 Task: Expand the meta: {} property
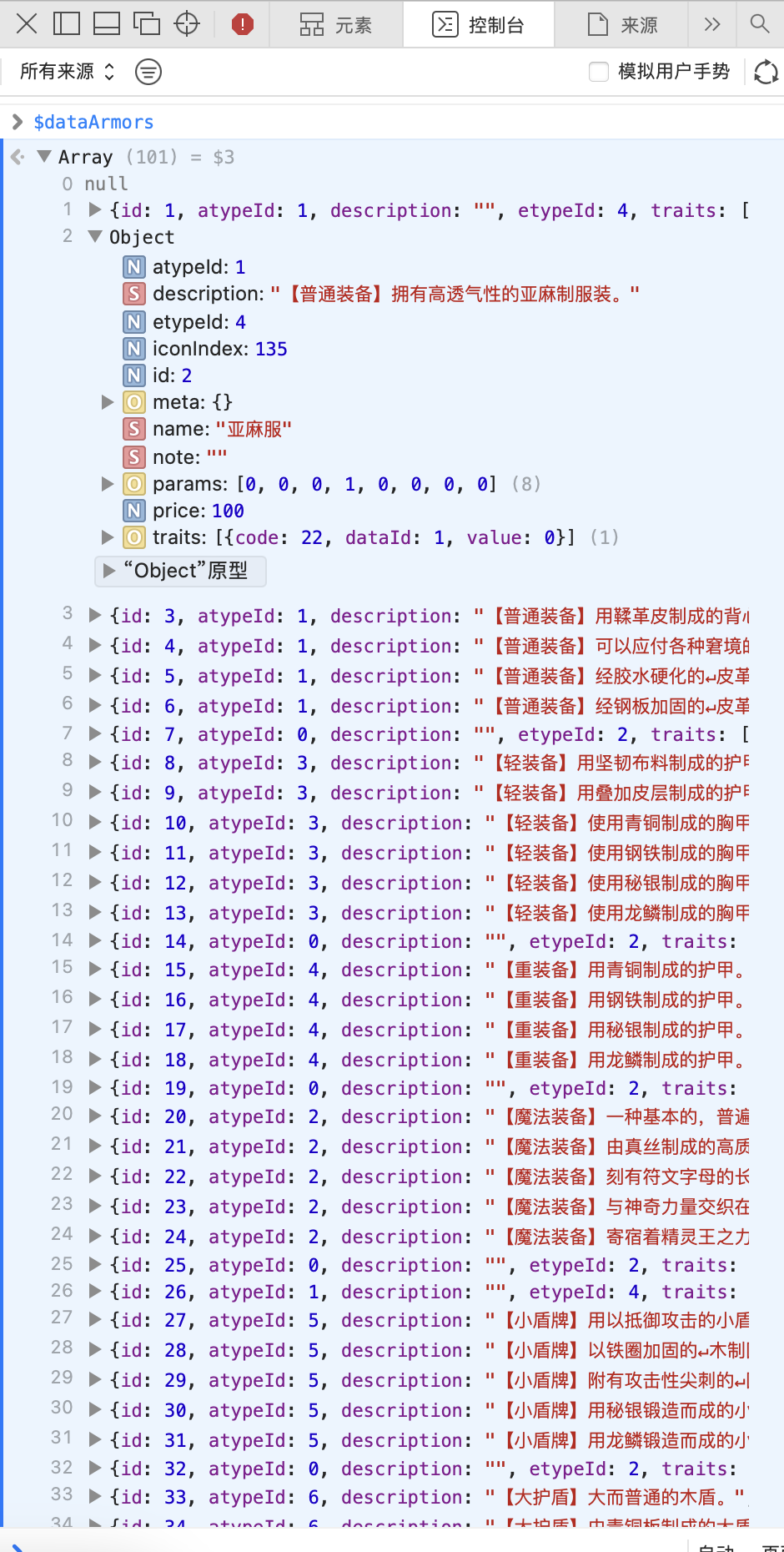[108, 402]
